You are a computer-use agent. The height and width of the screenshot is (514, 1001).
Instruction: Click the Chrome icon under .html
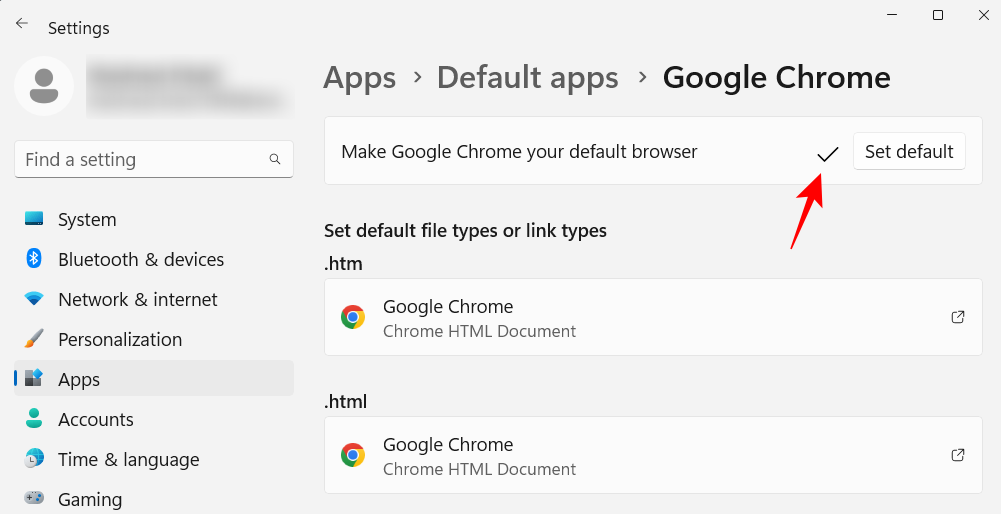[353, 456]
